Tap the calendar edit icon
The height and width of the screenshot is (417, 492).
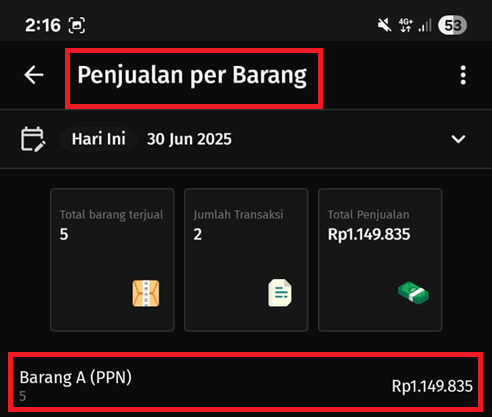33,139
